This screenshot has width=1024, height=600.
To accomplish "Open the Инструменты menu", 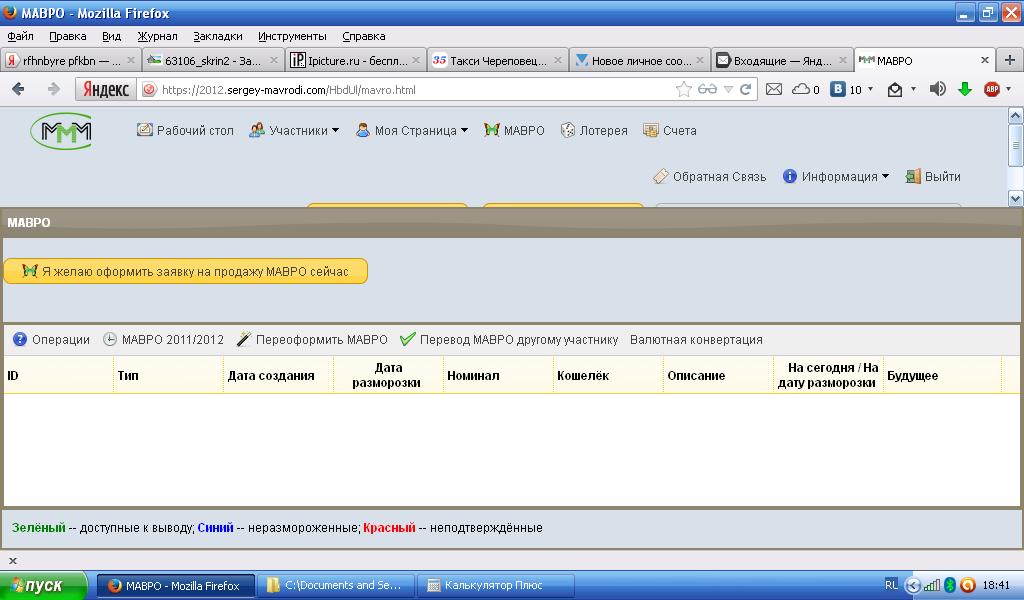I will 292,36.
